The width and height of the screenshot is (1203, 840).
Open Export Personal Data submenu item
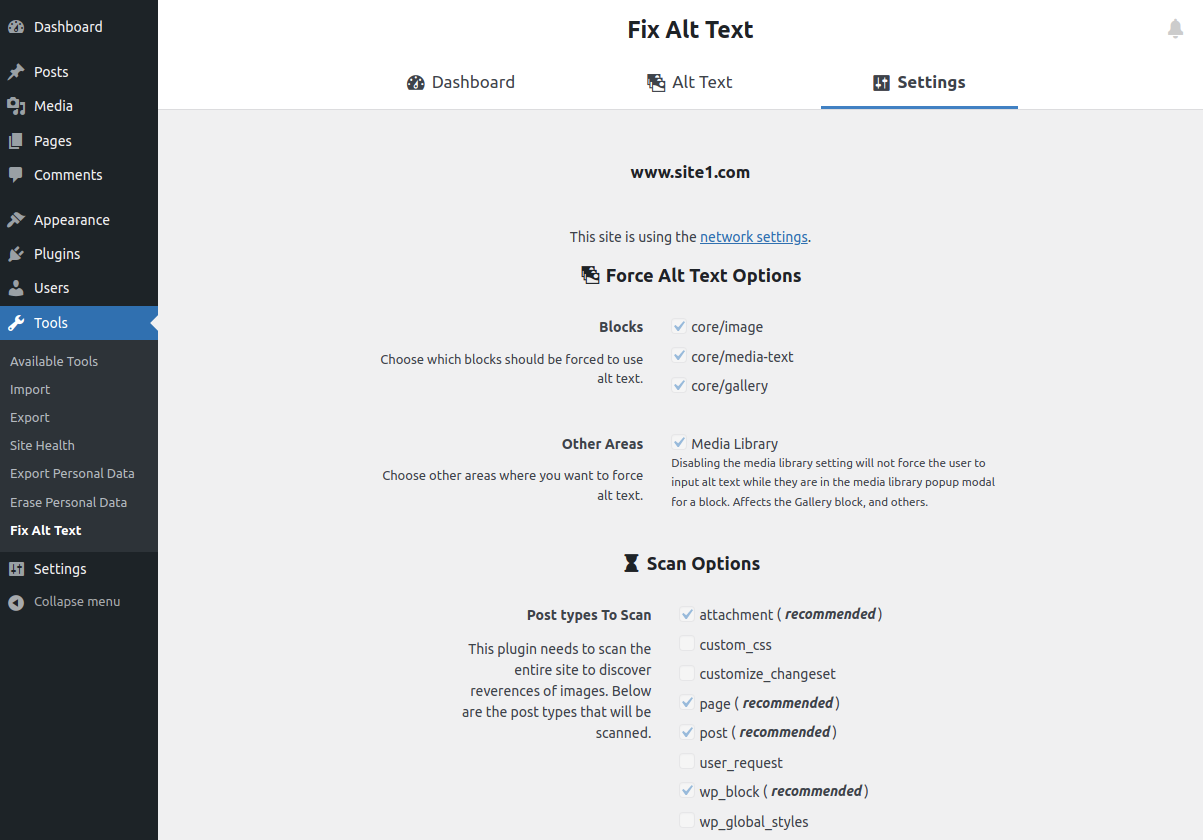(72, 473)
